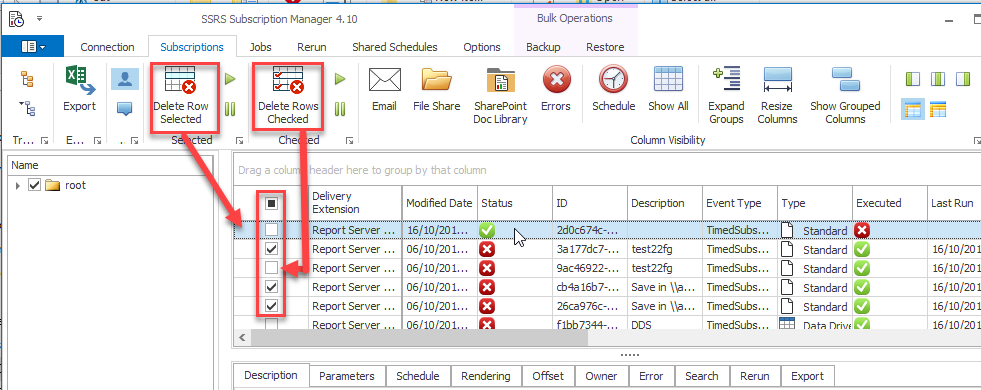Click the Excel Export icon
Viewport: 981px width, 390px height.
tap(80, 81)
